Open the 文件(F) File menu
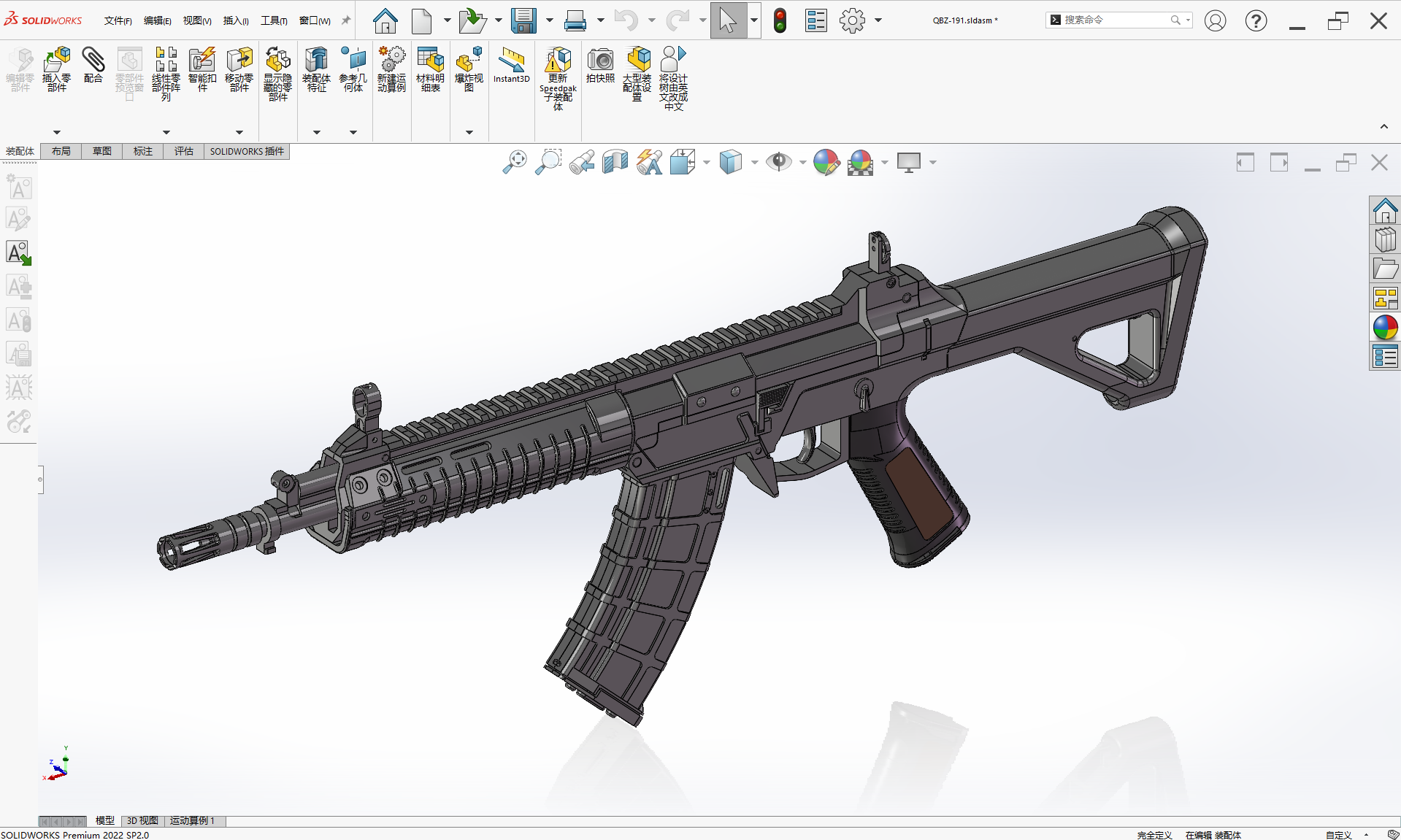 coord(118,20)
